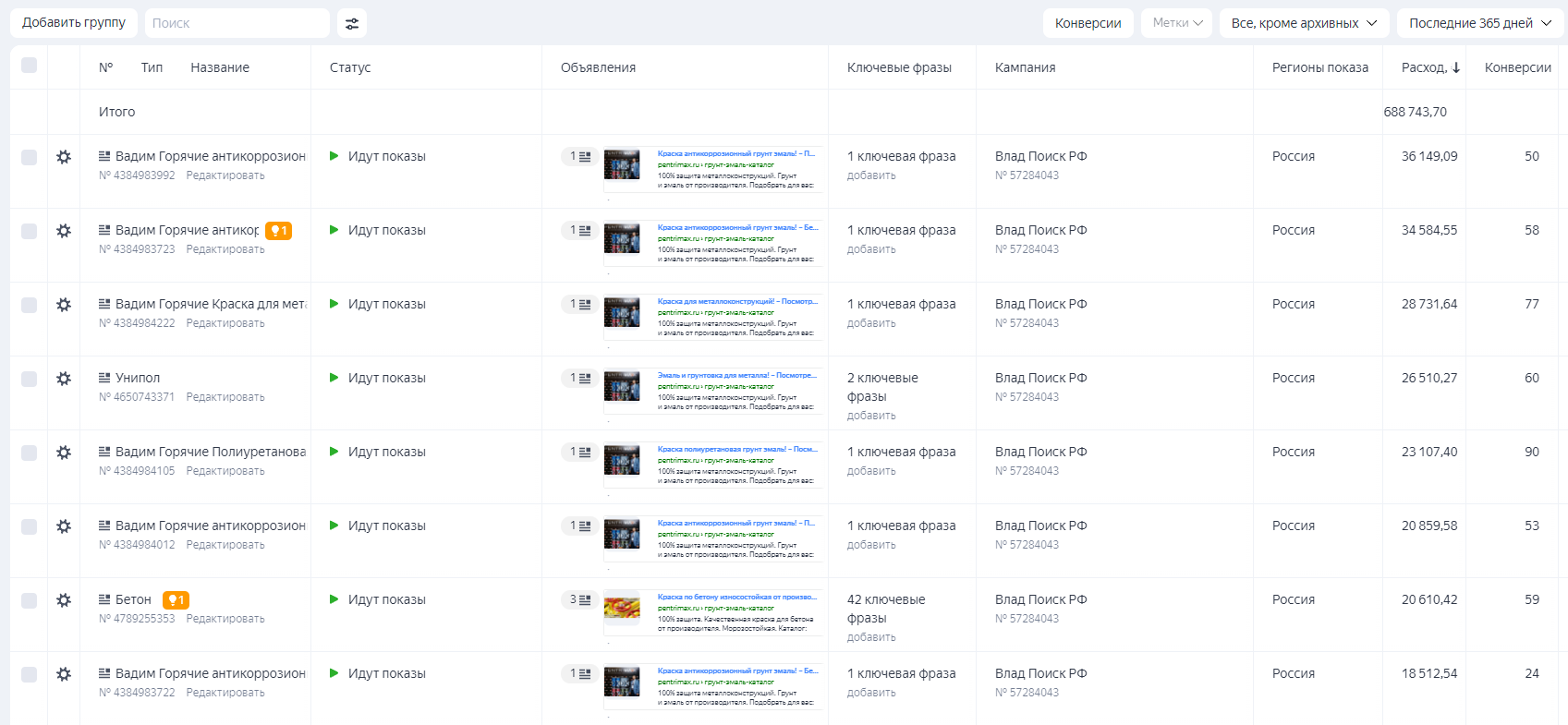Open the filter settings icon beside search
This screenshot has width=1568, height=725.
coord(352,23)
